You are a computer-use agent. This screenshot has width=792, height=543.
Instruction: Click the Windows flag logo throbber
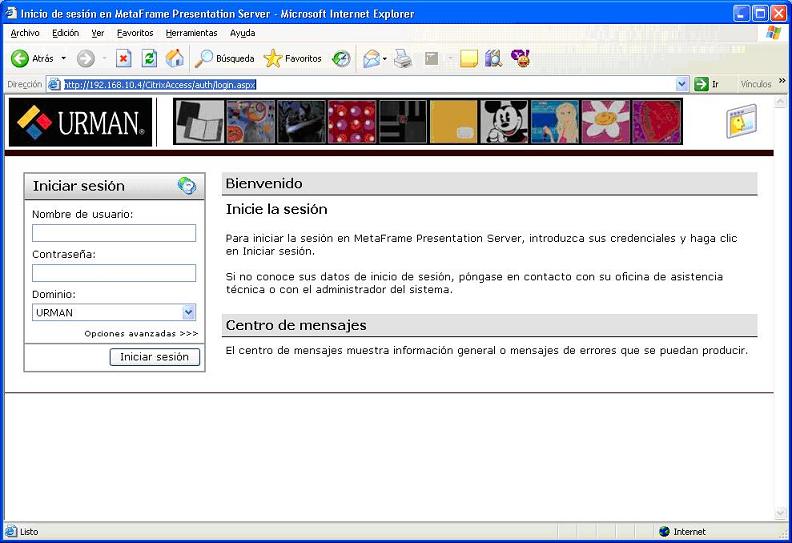(773, 33)
